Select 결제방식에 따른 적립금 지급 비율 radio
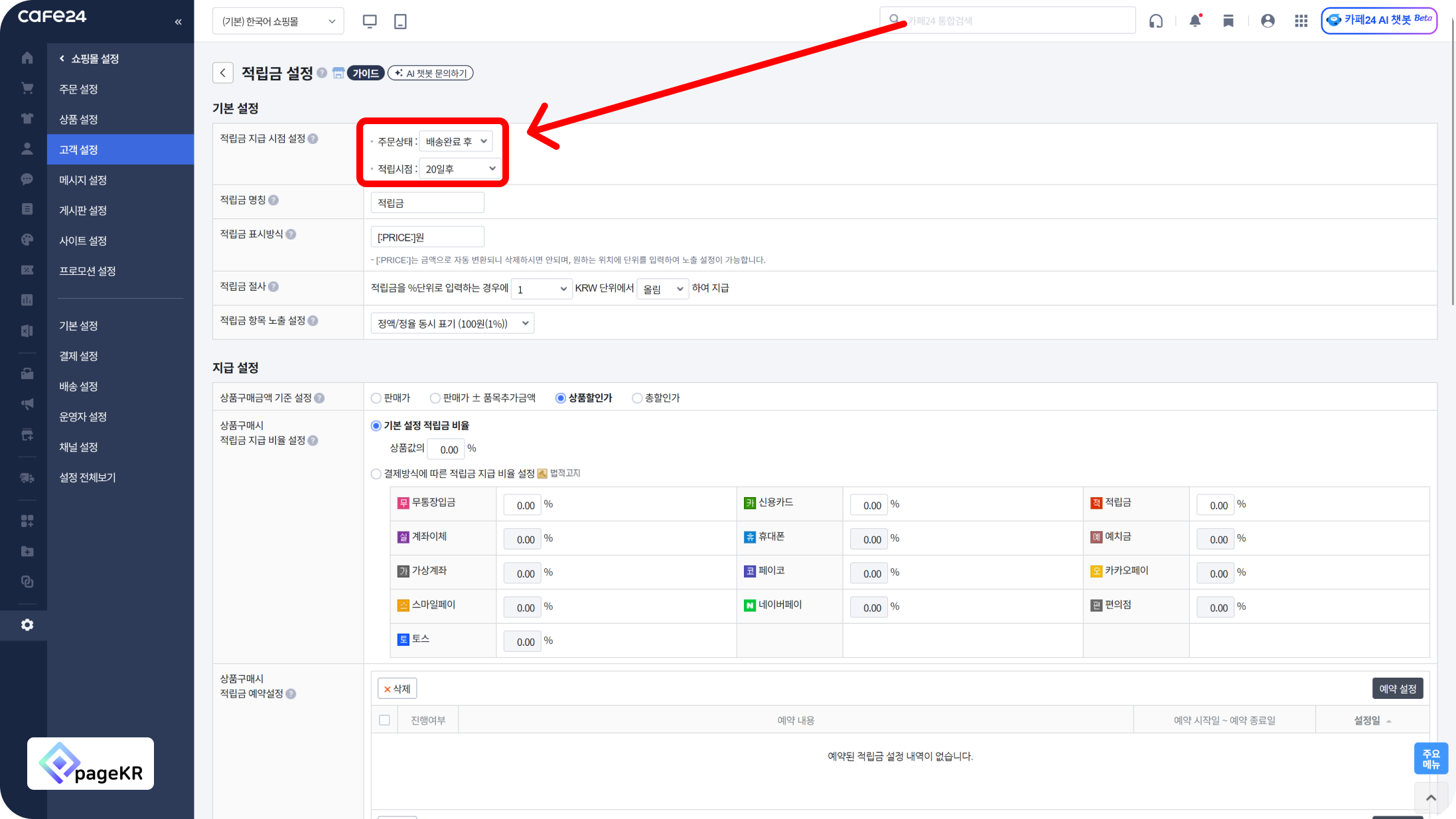The image size is (1456, 819). (376, 474)
